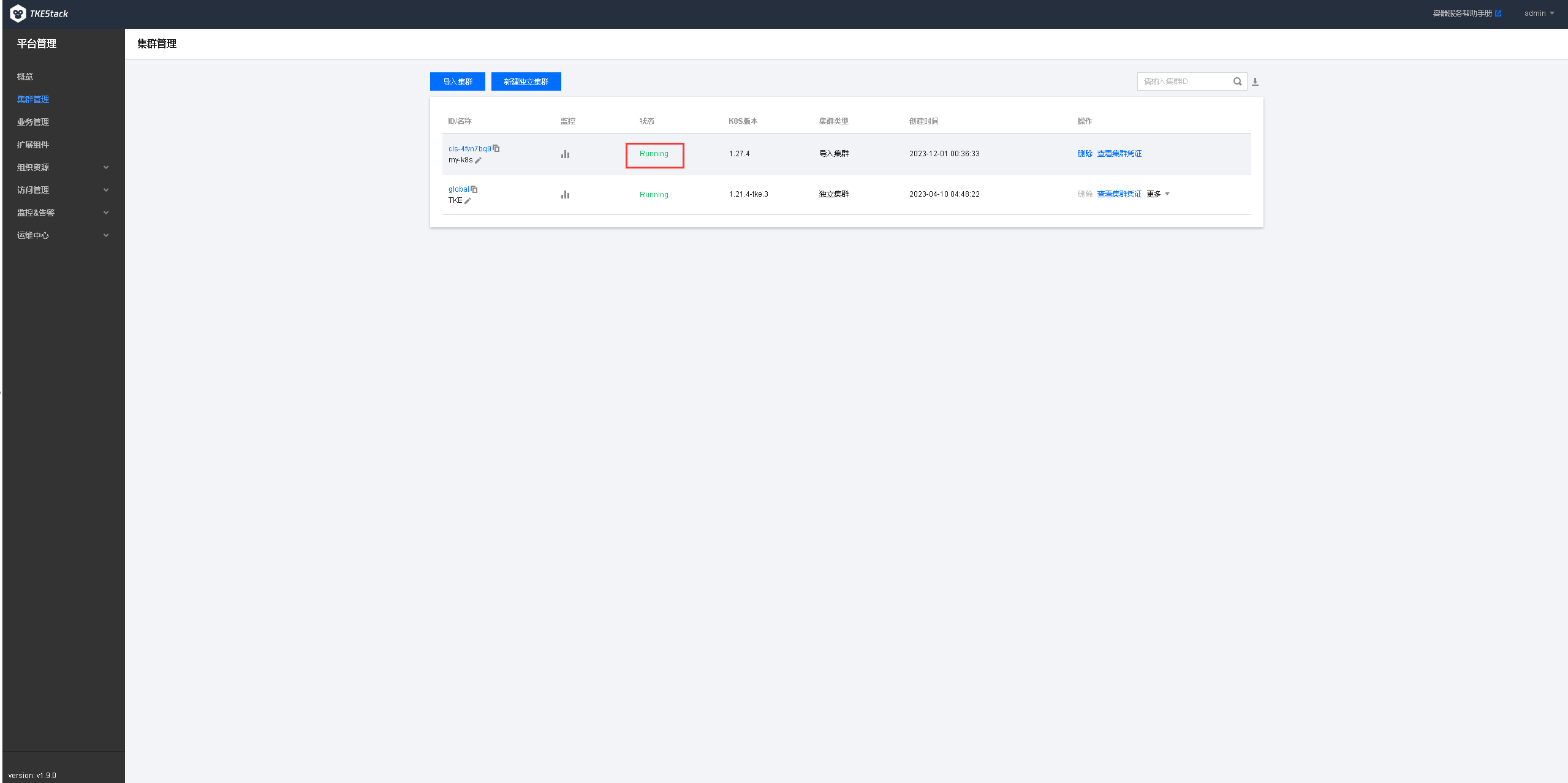Click disabled 删除 for global cluster

[x=1085, y=194]
